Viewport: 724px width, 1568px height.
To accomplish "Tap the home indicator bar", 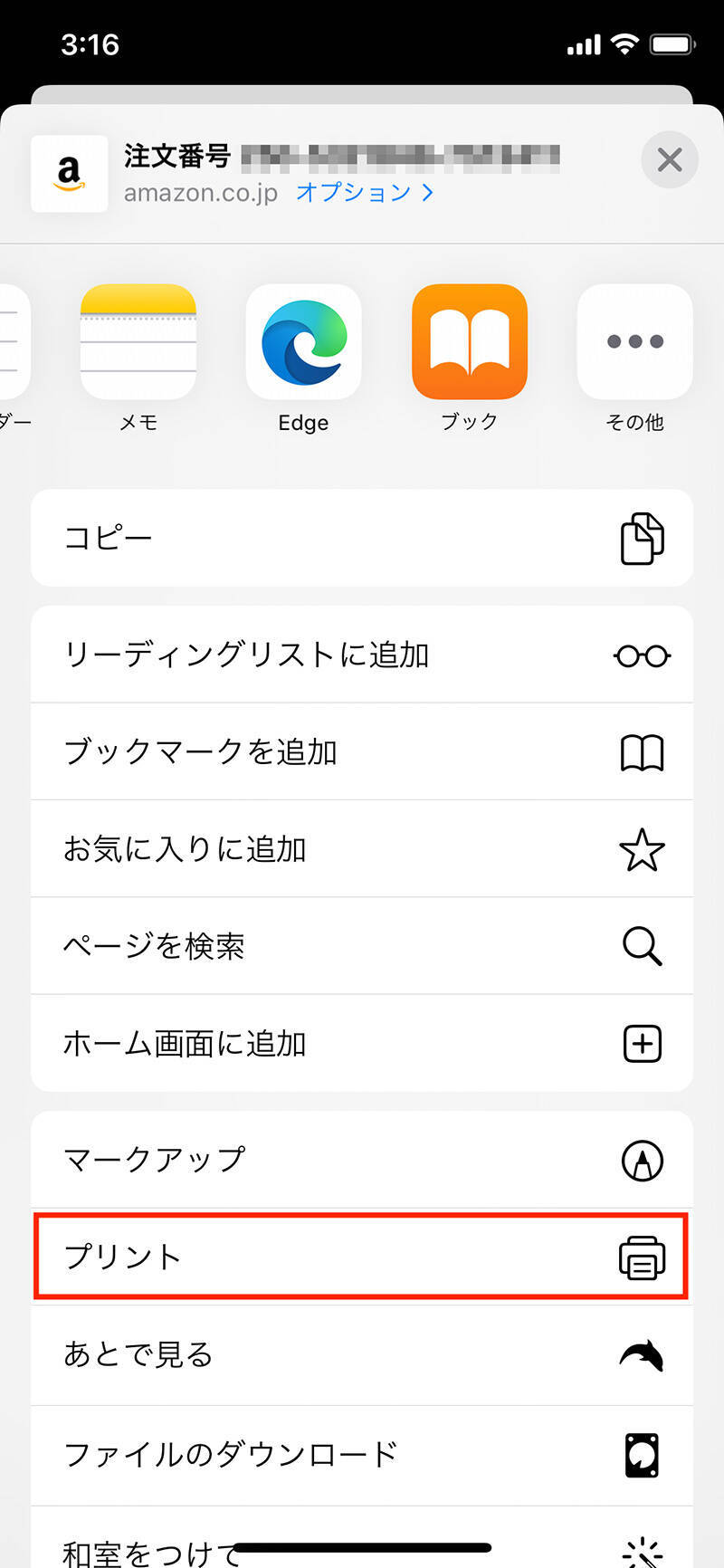I will 362,1547.
